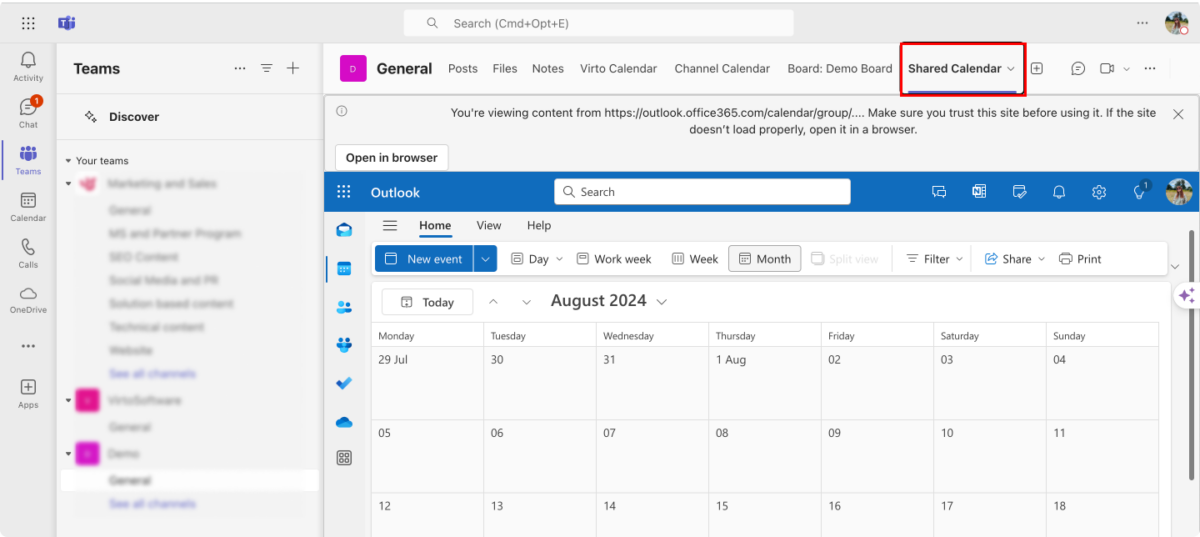Open Outlook settings gear icon

(1099, 192)
